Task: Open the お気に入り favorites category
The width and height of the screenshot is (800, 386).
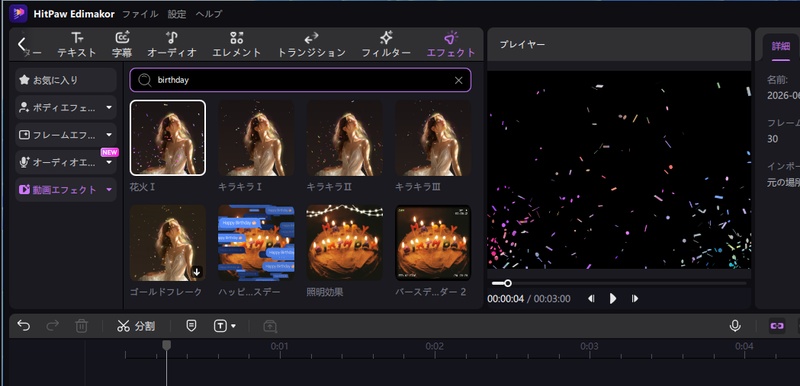Action: pyautogui.click(x=66, y=80)
